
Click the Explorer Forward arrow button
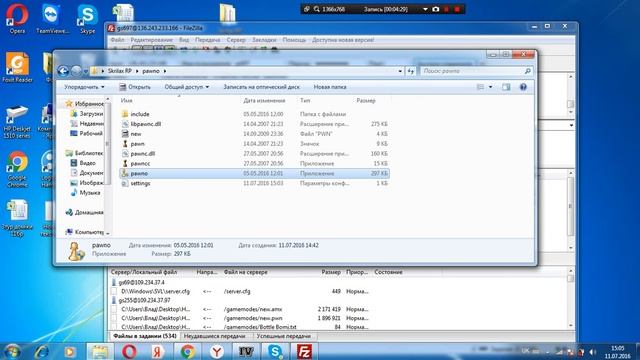coord(76,71)
